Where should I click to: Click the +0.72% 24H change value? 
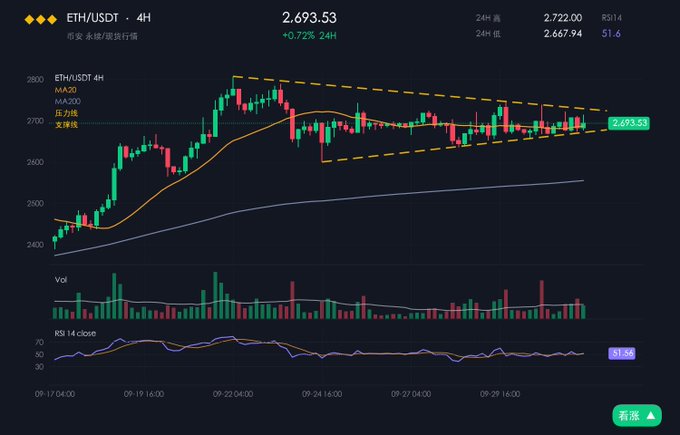(309, 36)
